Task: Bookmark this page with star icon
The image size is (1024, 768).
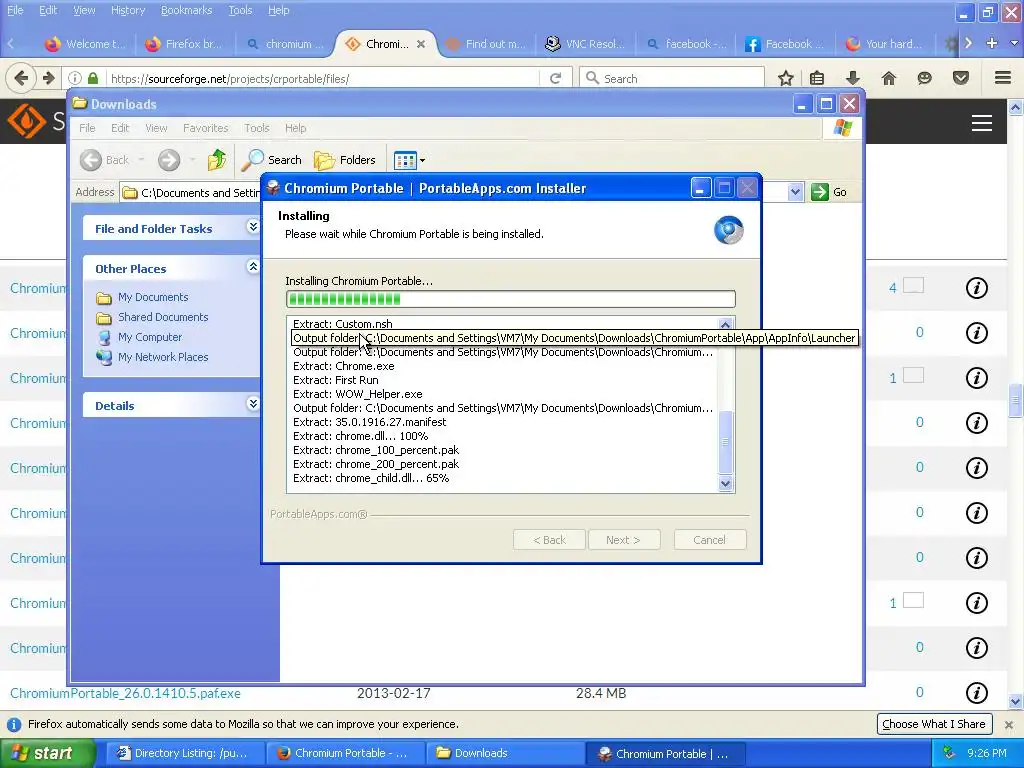Action: [786, 78]
